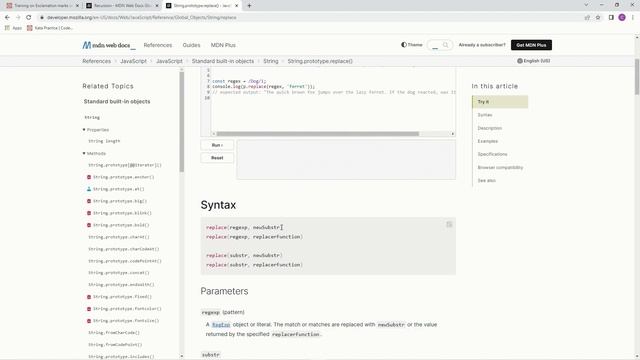This screenshot has width=640, height=360.
Task: Click experimental icon beside String.prototype.at()
Action: (89, 189)
